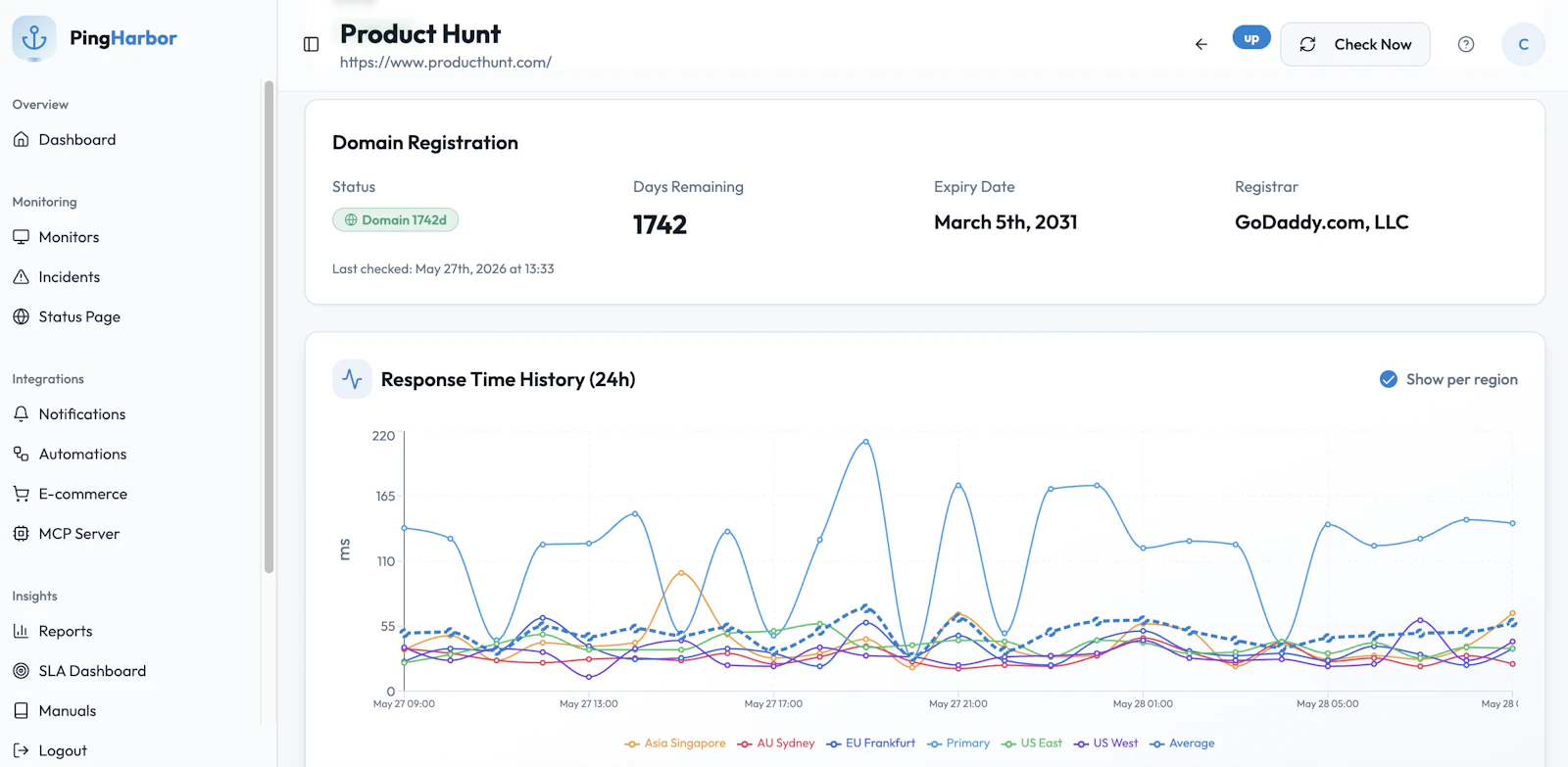This screenshot has height=767, width=1568.
Task: Click the expiry date March 5th, 2031
Action: pos(1005,222)
